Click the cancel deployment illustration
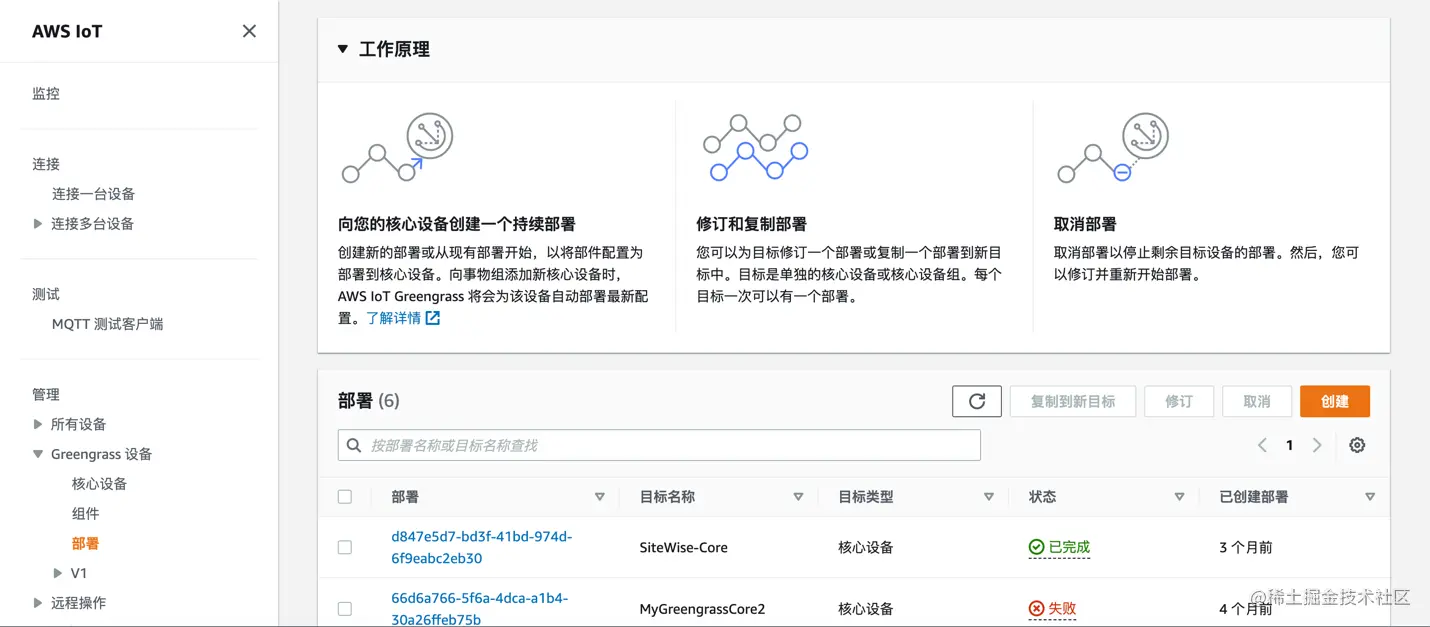1430x627 pixels. tap(1113, 149)
